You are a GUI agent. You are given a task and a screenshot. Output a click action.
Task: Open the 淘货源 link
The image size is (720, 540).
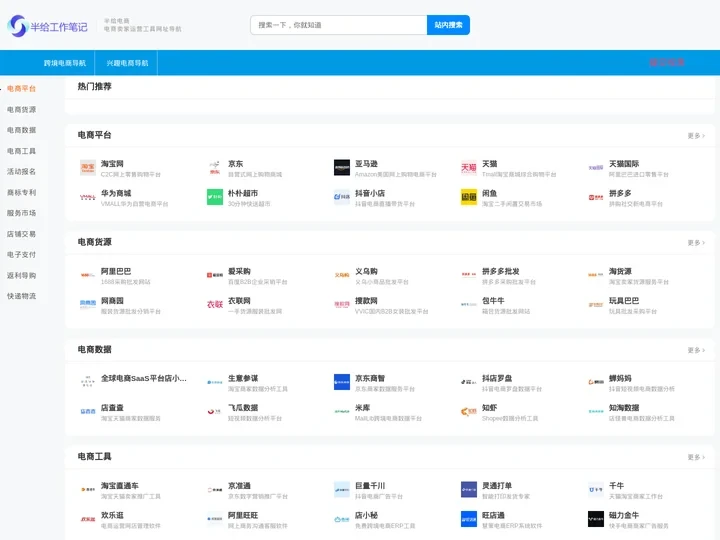click(620, 271)
